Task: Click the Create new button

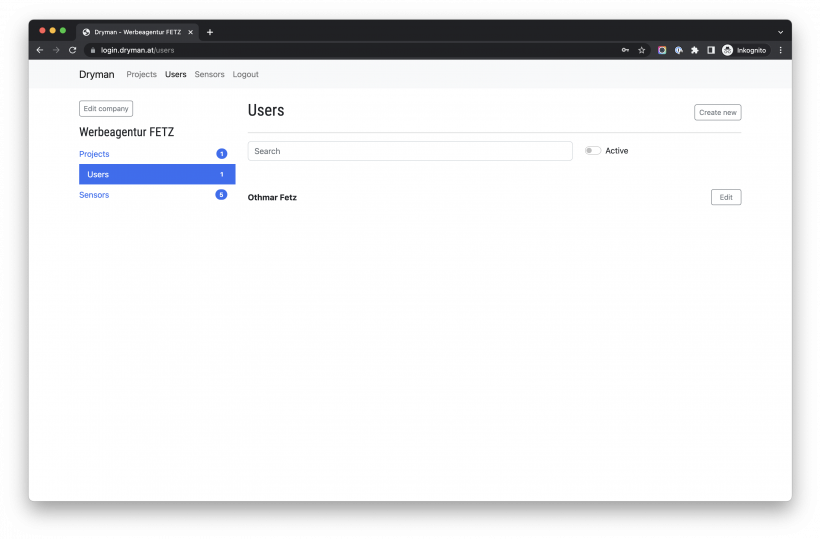Action: (x=717, y=112)
